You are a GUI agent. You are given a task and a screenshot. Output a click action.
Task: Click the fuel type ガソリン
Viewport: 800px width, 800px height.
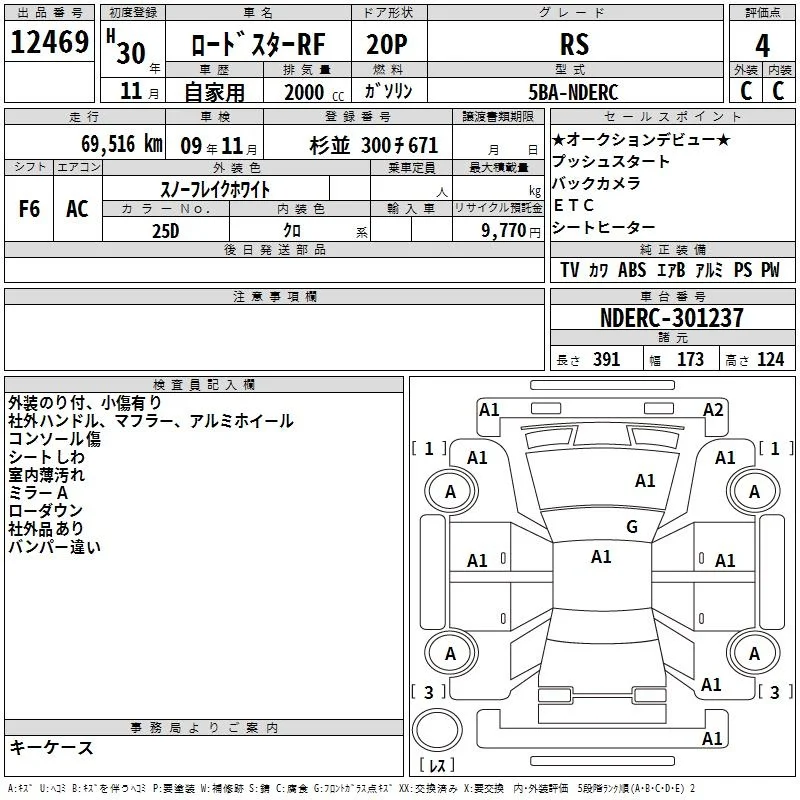pos(388,91)
